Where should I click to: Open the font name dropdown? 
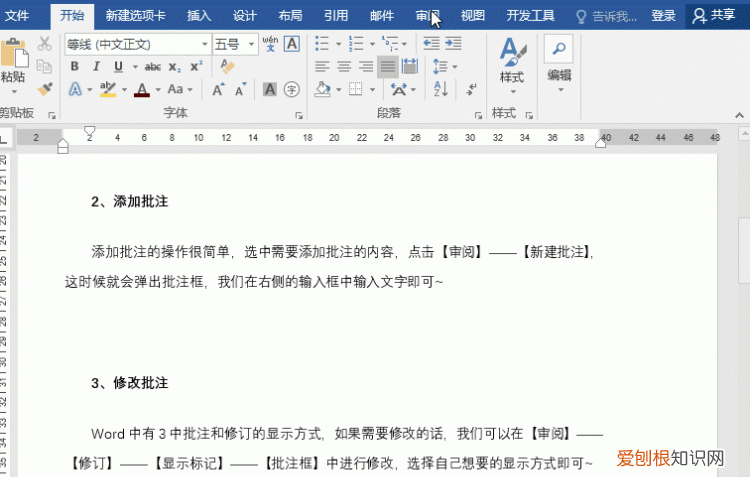(x=204, y=44)
